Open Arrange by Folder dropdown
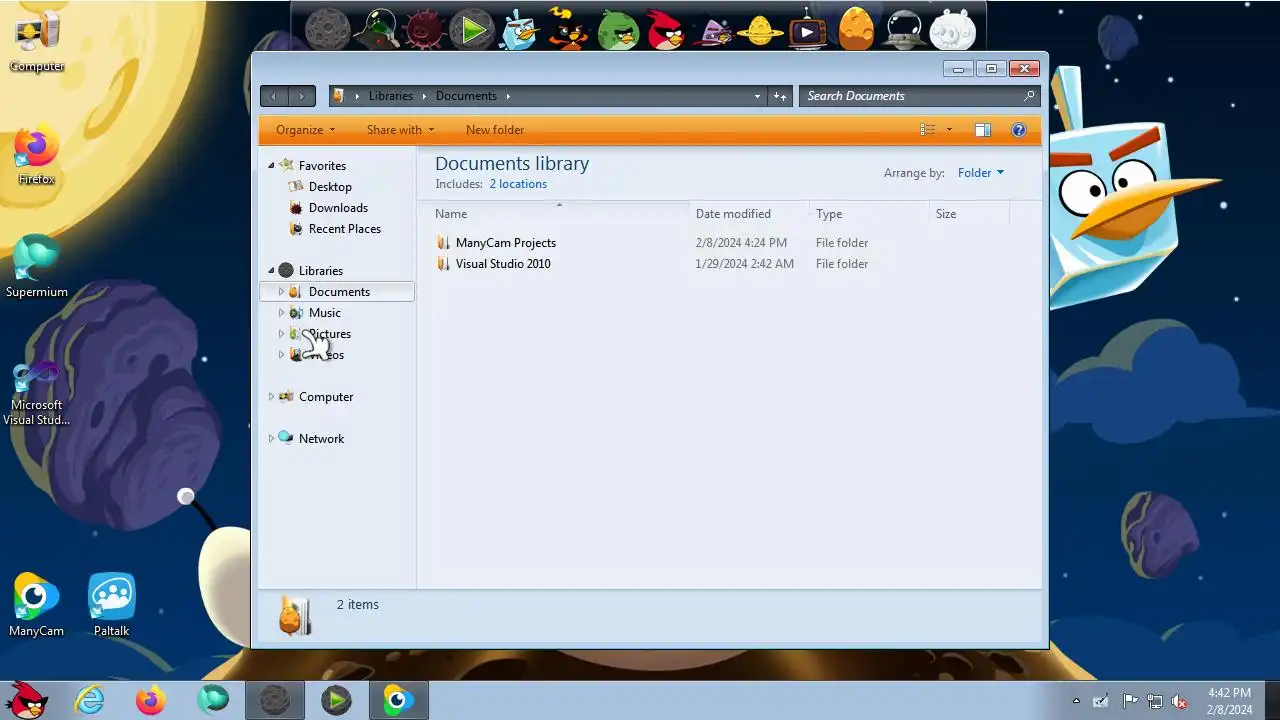 click(980, 173)
